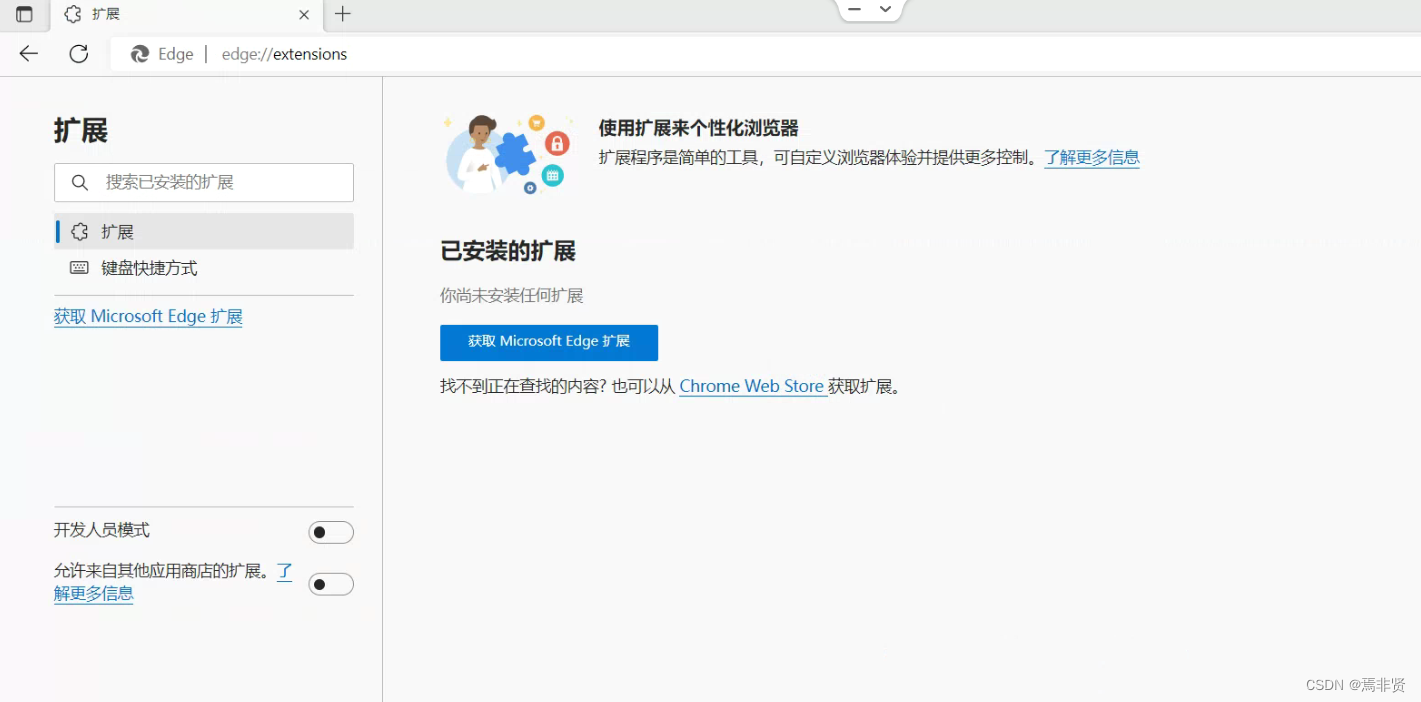Close the 扩展 browser tab
The height and width of the screenshot is (702, 1421).
pos(304,14)
